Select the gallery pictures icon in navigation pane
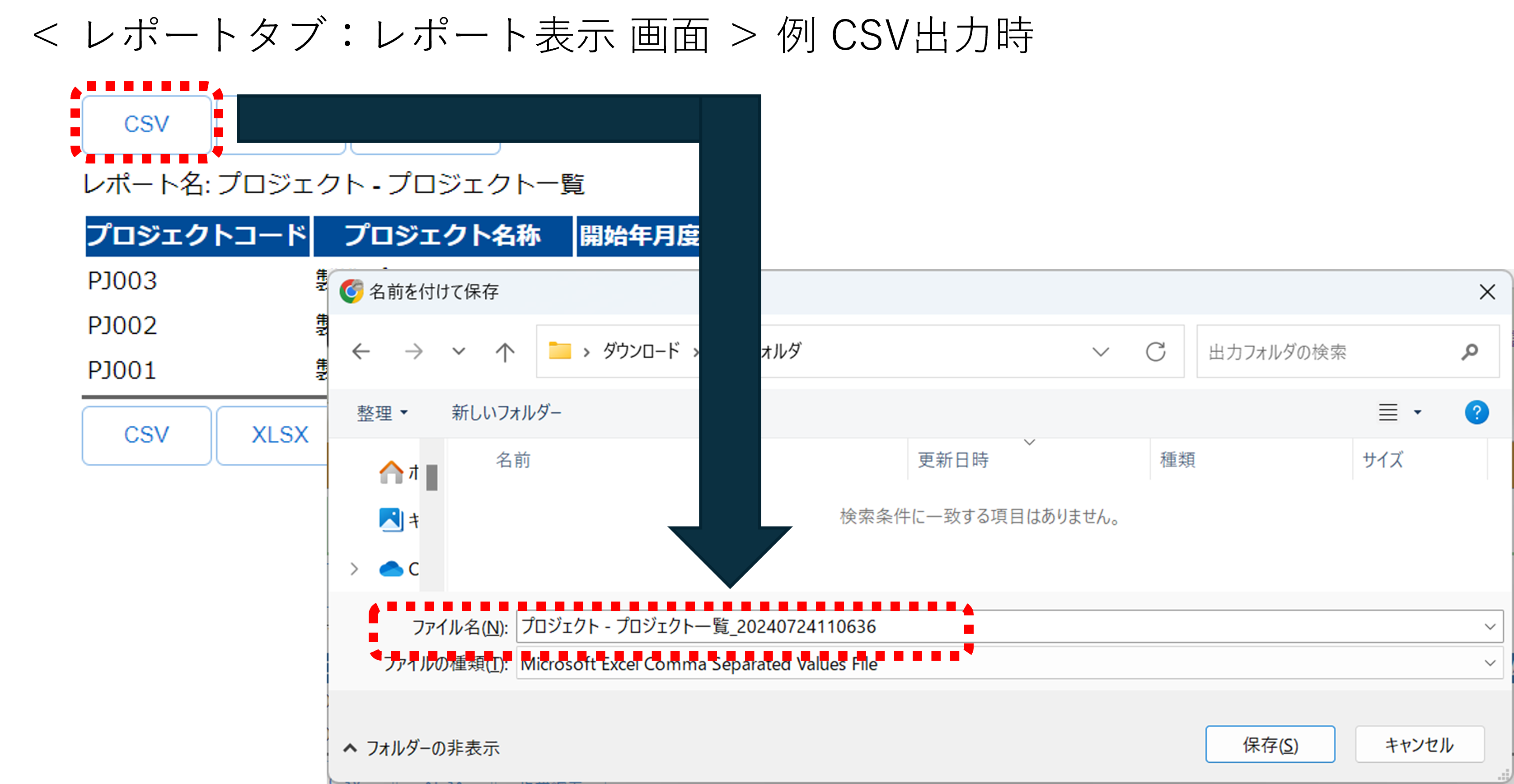This screenshot has height=784, width=1514. [x=391, y=520]
